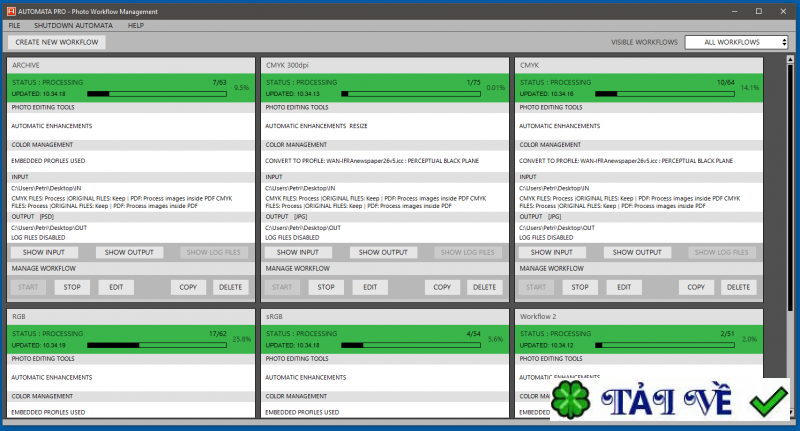Click START in CMYK 300dpi workflow
This screenshot has height=431, width=800.
point(282,287)
